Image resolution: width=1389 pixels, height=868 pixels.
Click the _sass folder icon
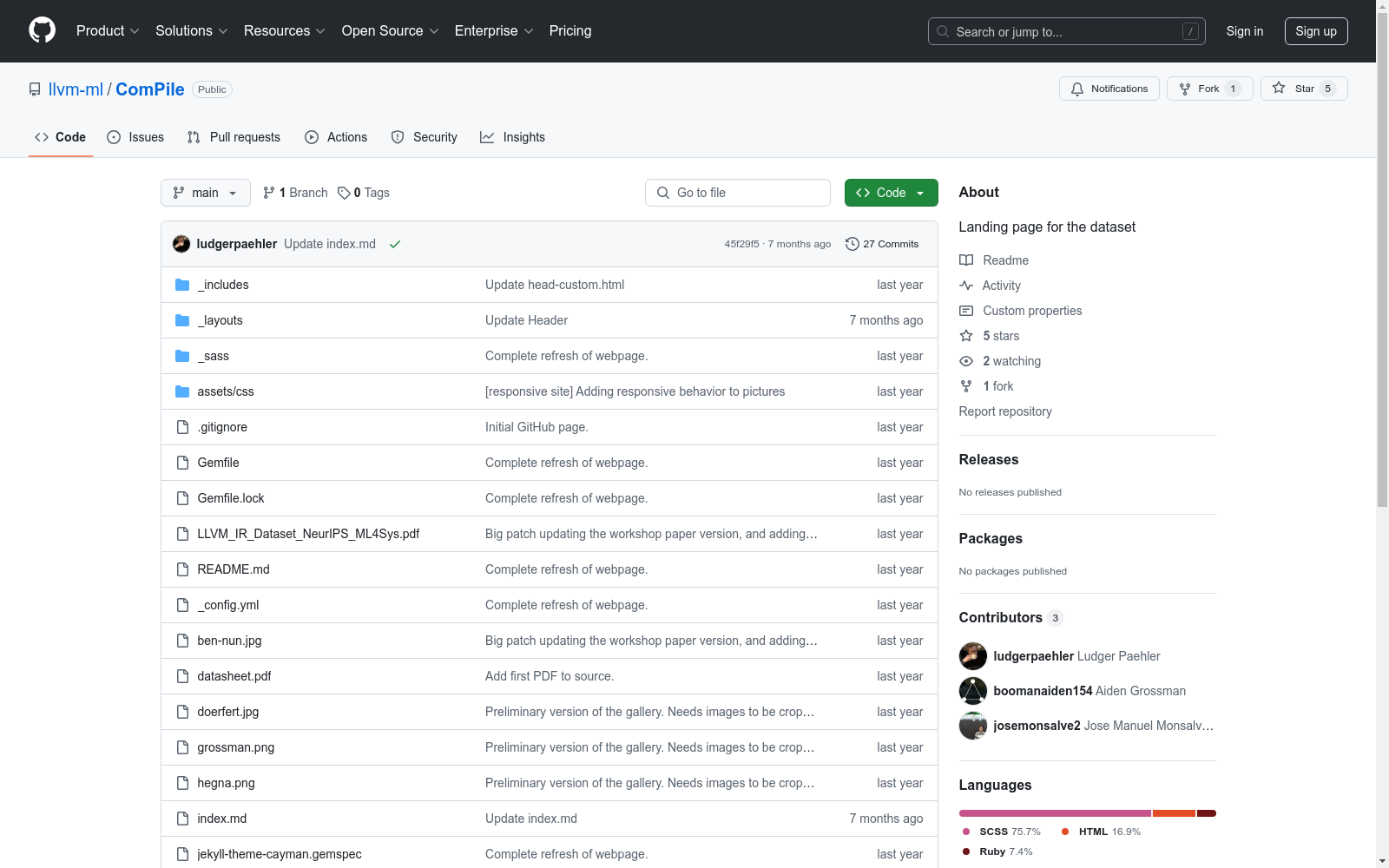point(182,356)
